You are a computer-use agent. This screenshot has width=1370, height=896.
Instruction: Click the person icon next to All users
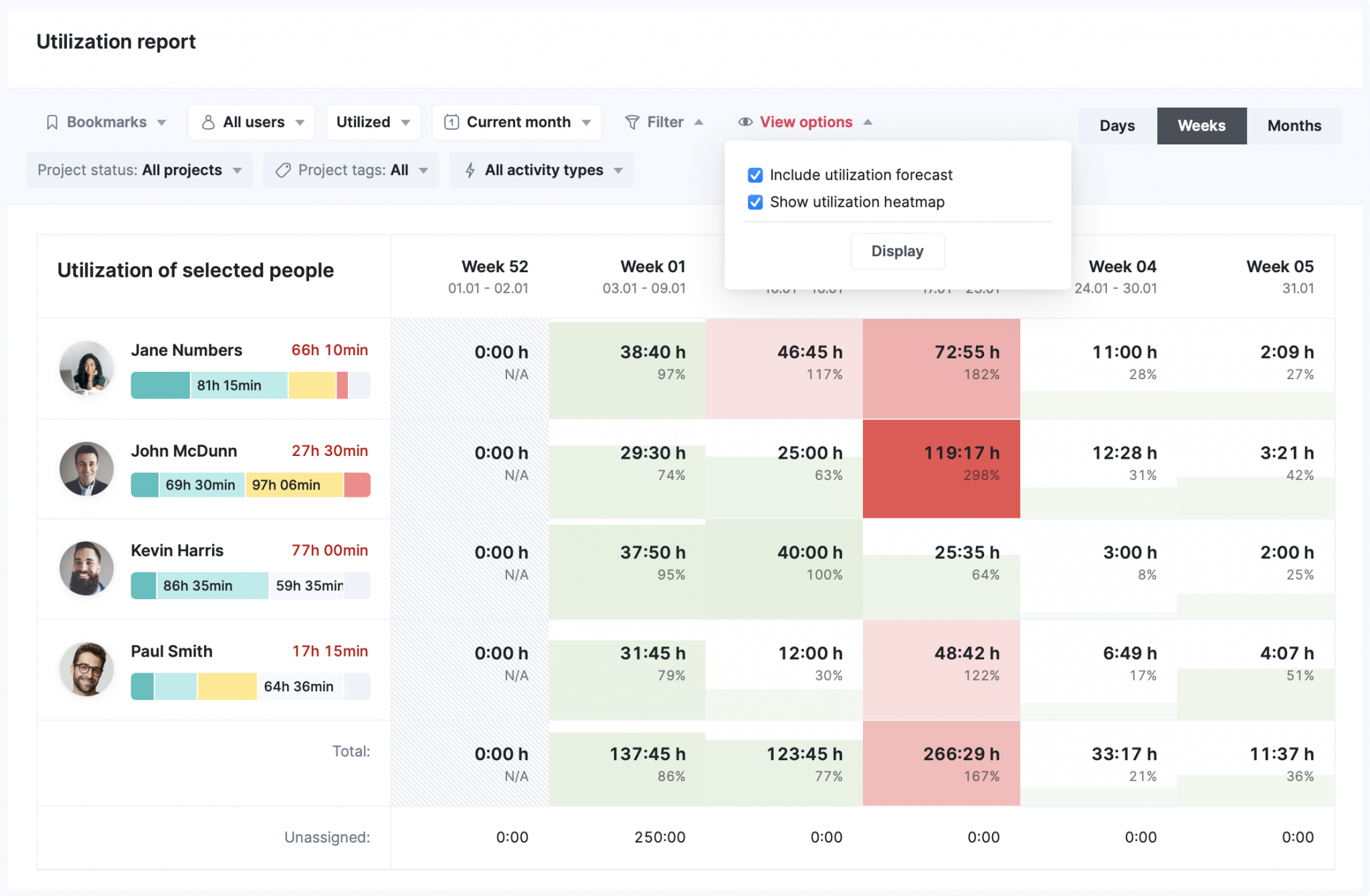tap(209, 122)
